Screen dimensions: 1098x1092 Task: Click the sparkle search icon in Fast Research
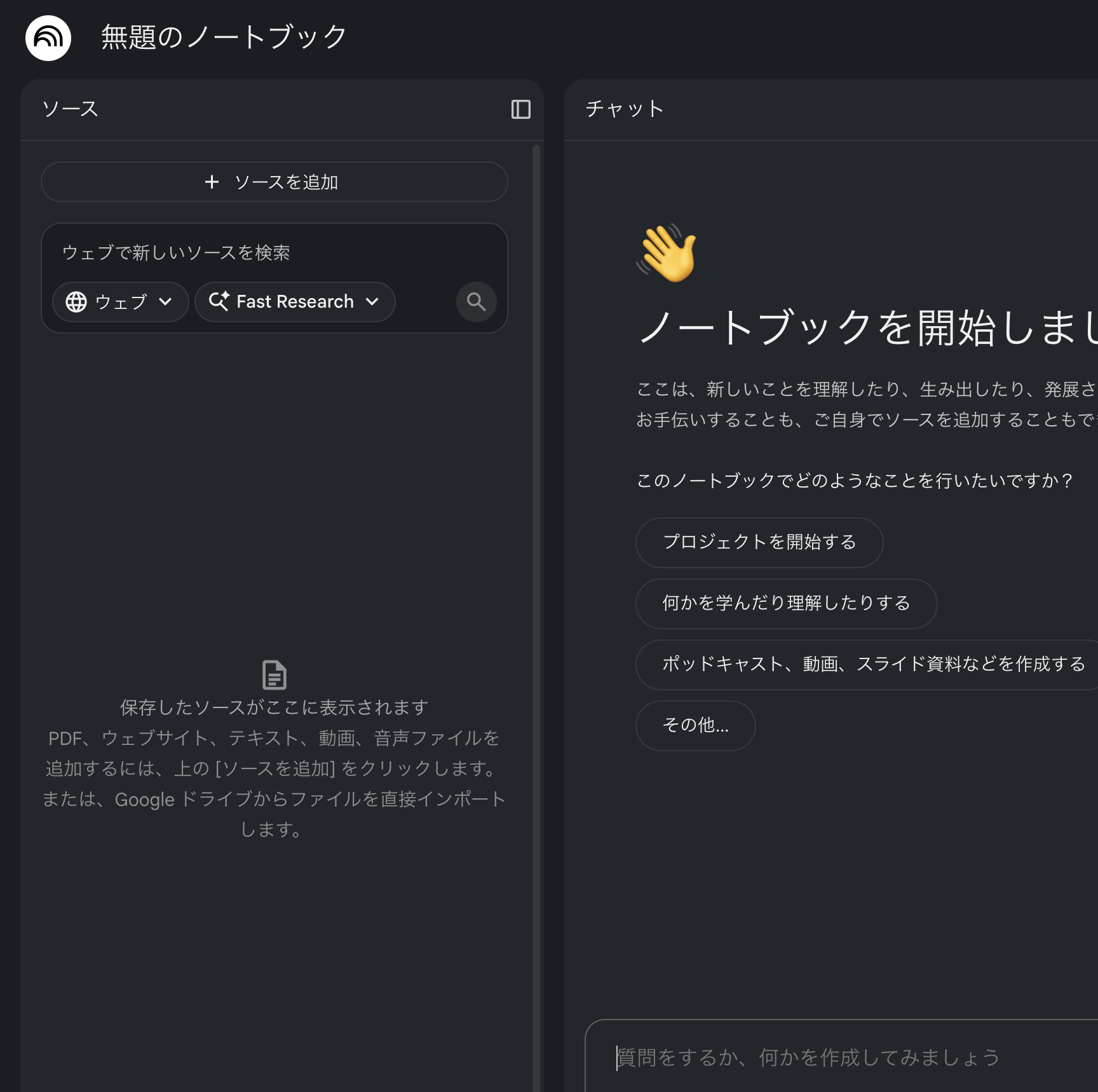point(219,301)
